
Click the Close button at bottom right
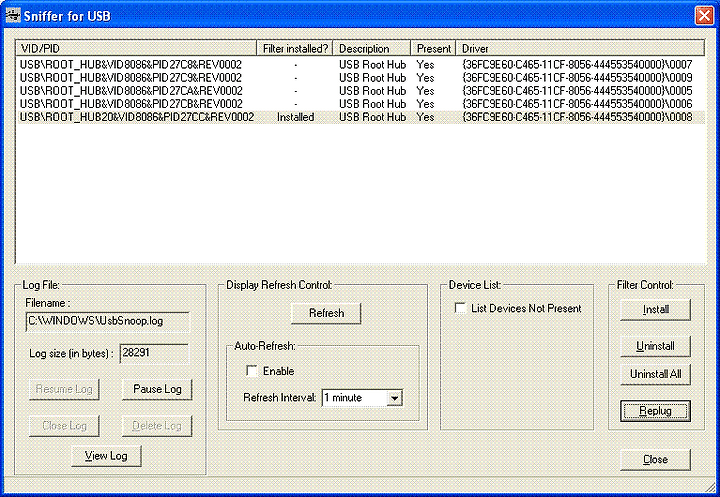655,460
